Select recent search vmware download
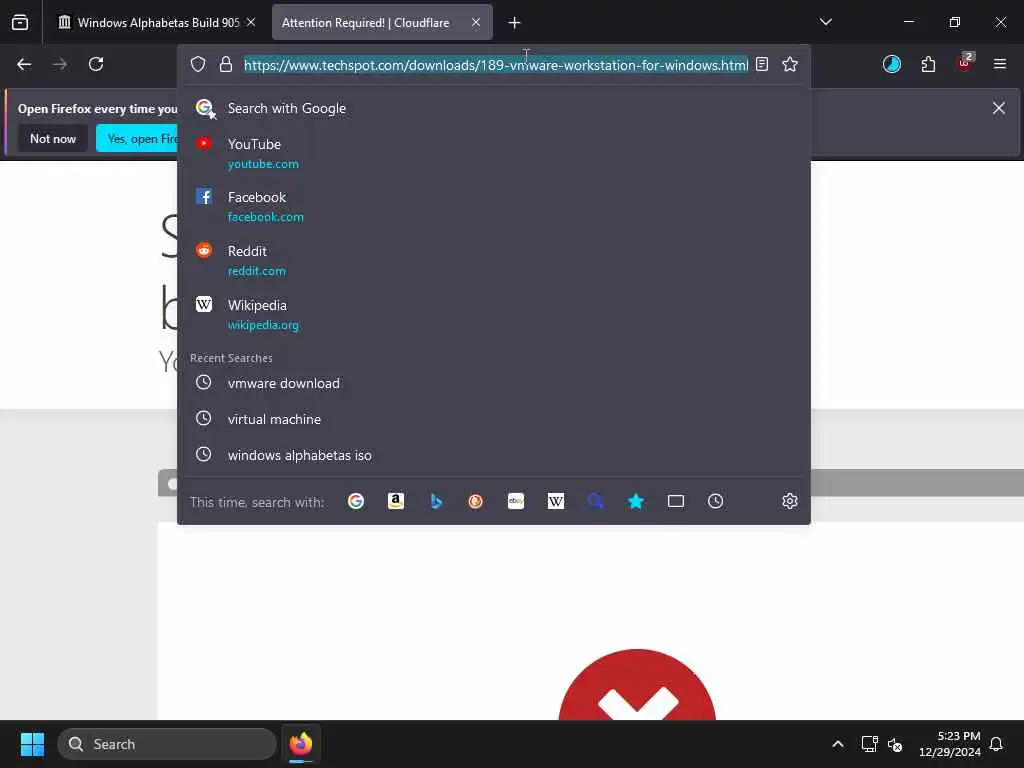 tap(494, 383)
